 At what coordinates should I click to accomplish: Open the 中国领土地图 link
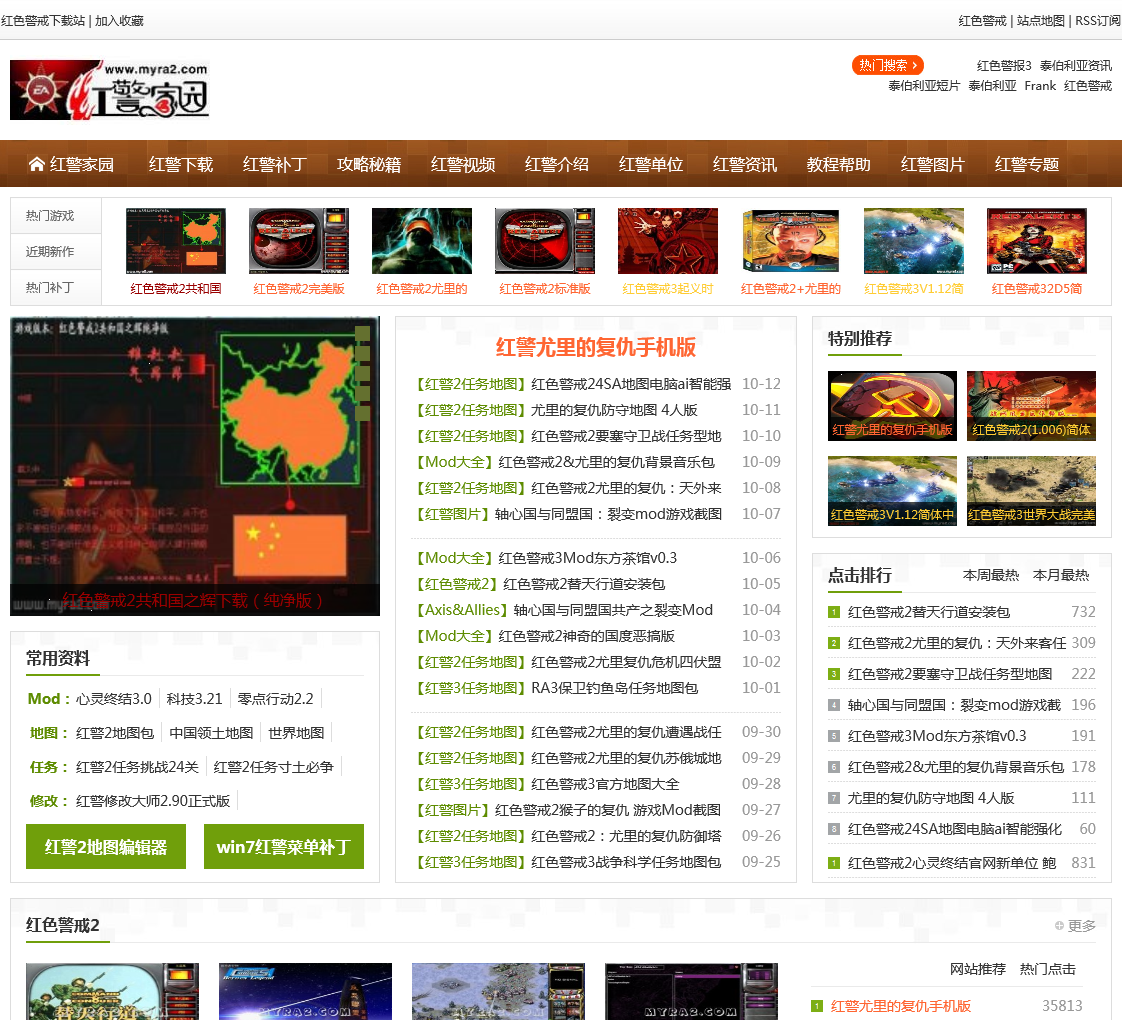click(x=211, y=733)
